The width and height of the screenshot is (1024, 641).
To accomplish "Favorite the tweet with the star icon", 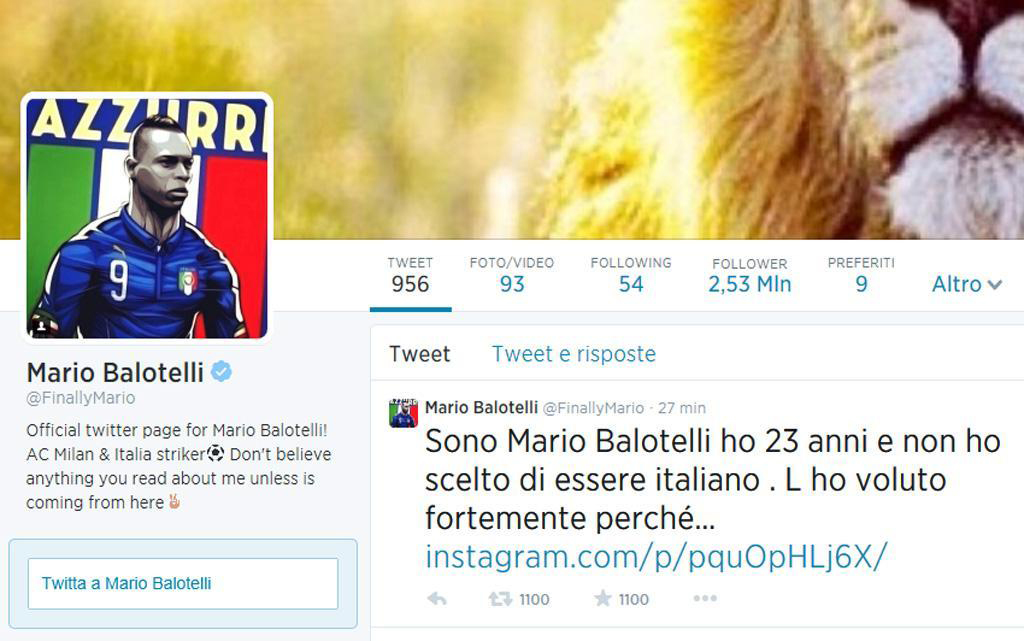I will click(x=603, y=599).
